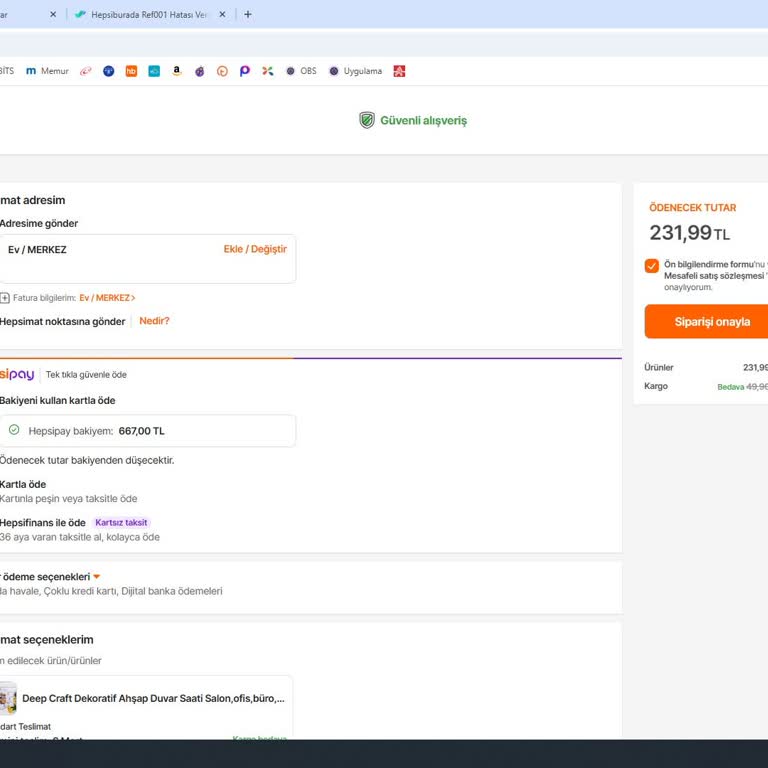Open the dark blue round bookmark icon
The height and width of the screenshot is (768, 768).
pyautogui.click(x=109, y=71)
